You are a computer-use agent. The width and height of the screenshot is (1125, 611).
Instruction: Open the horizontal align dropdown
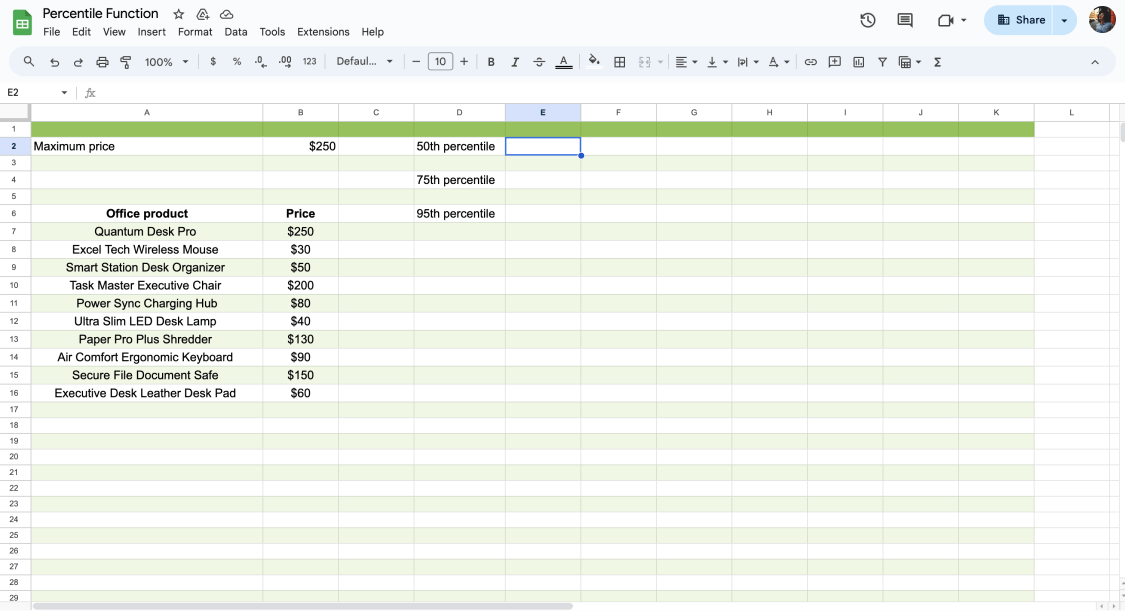pyautogui.click(x=687, y=61)
